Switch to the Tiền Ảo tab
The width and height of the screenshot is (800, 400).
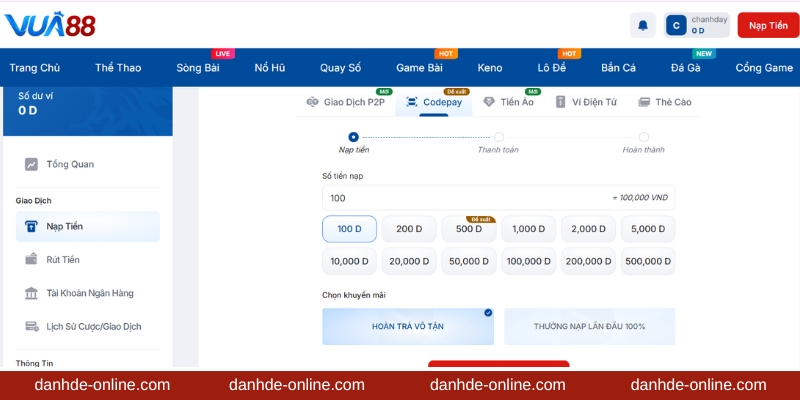click(508, 102)
